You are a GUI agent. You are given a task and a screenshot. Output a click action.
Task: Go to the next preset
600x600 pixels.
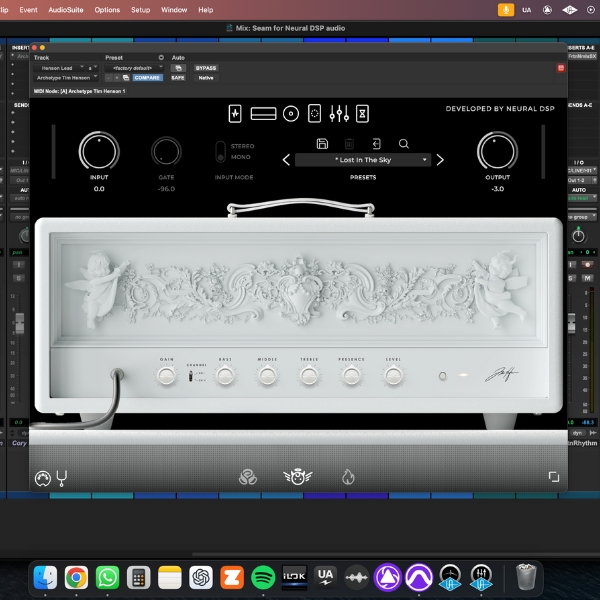(x=440, y=160)
